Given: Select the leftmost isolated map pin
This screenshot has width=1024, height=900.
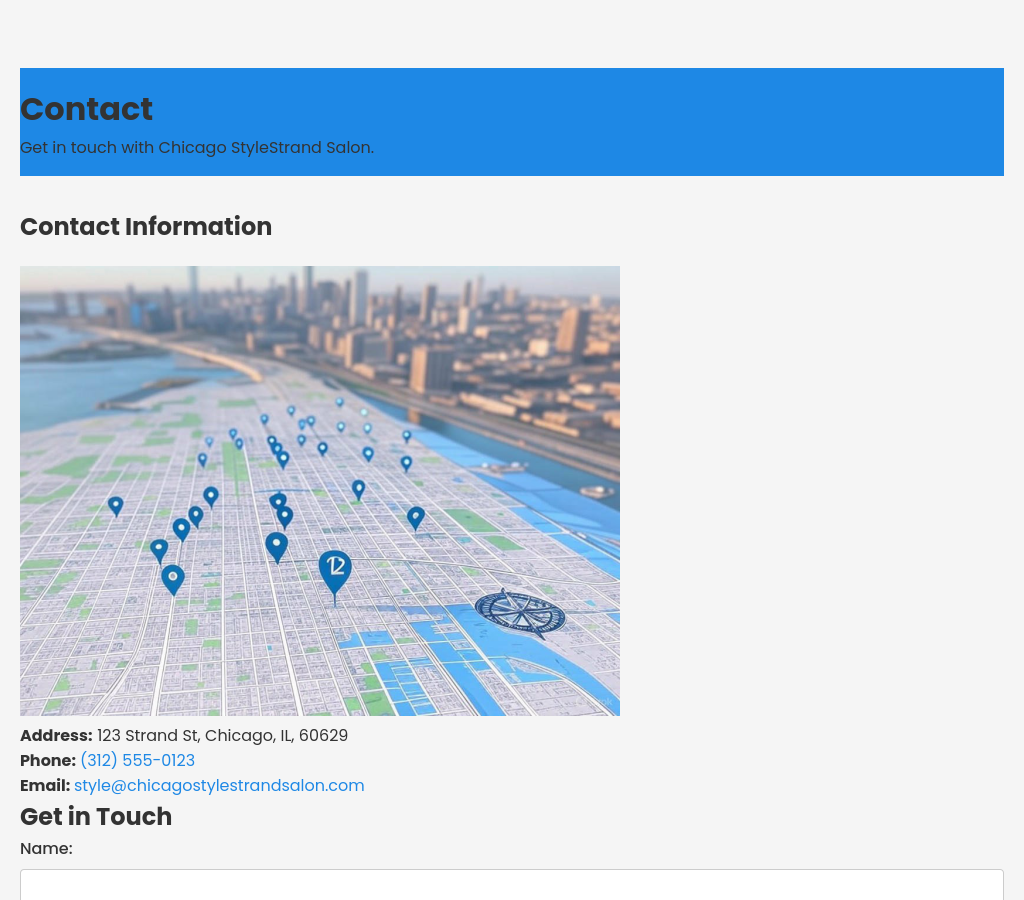Looking at the screenshot, I should [x=116, y=506].
